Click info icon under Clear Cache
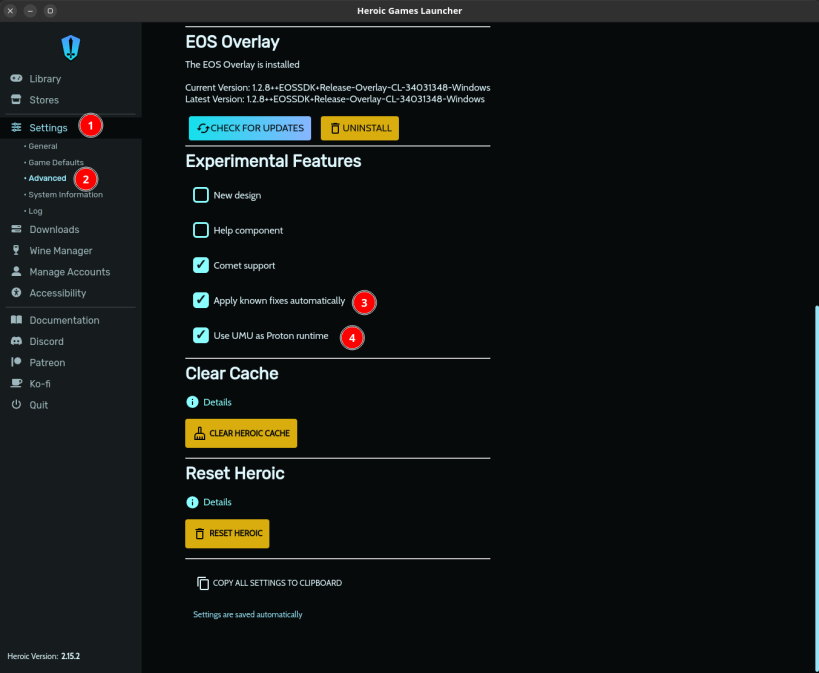Viewport: 819px width, 673px height. tap(192, 402)
